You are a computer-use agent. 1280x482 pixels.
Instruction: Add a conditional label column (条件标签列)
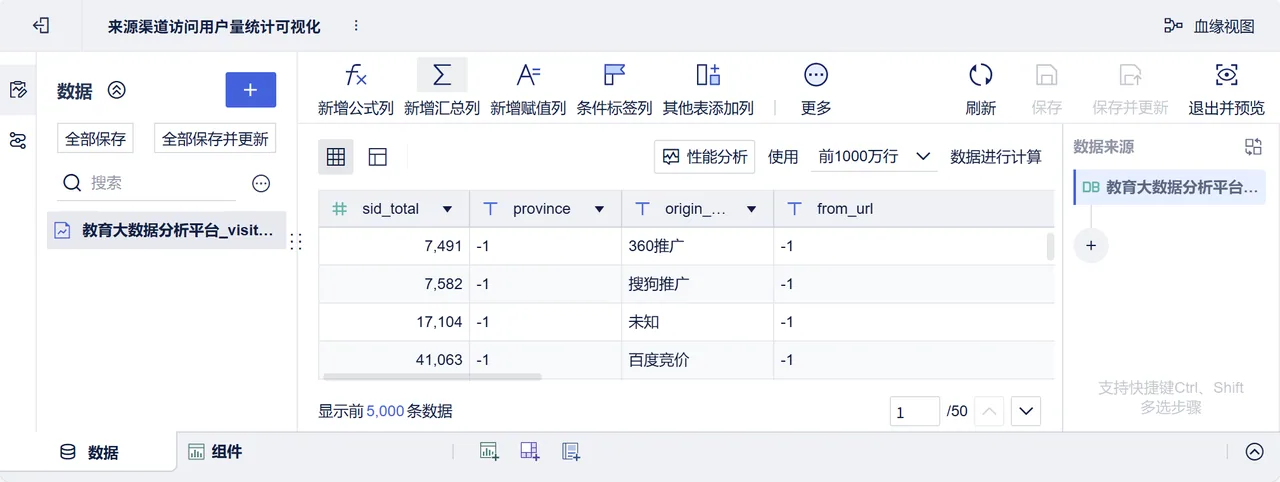pyautogui.click(x=614, y=88)
